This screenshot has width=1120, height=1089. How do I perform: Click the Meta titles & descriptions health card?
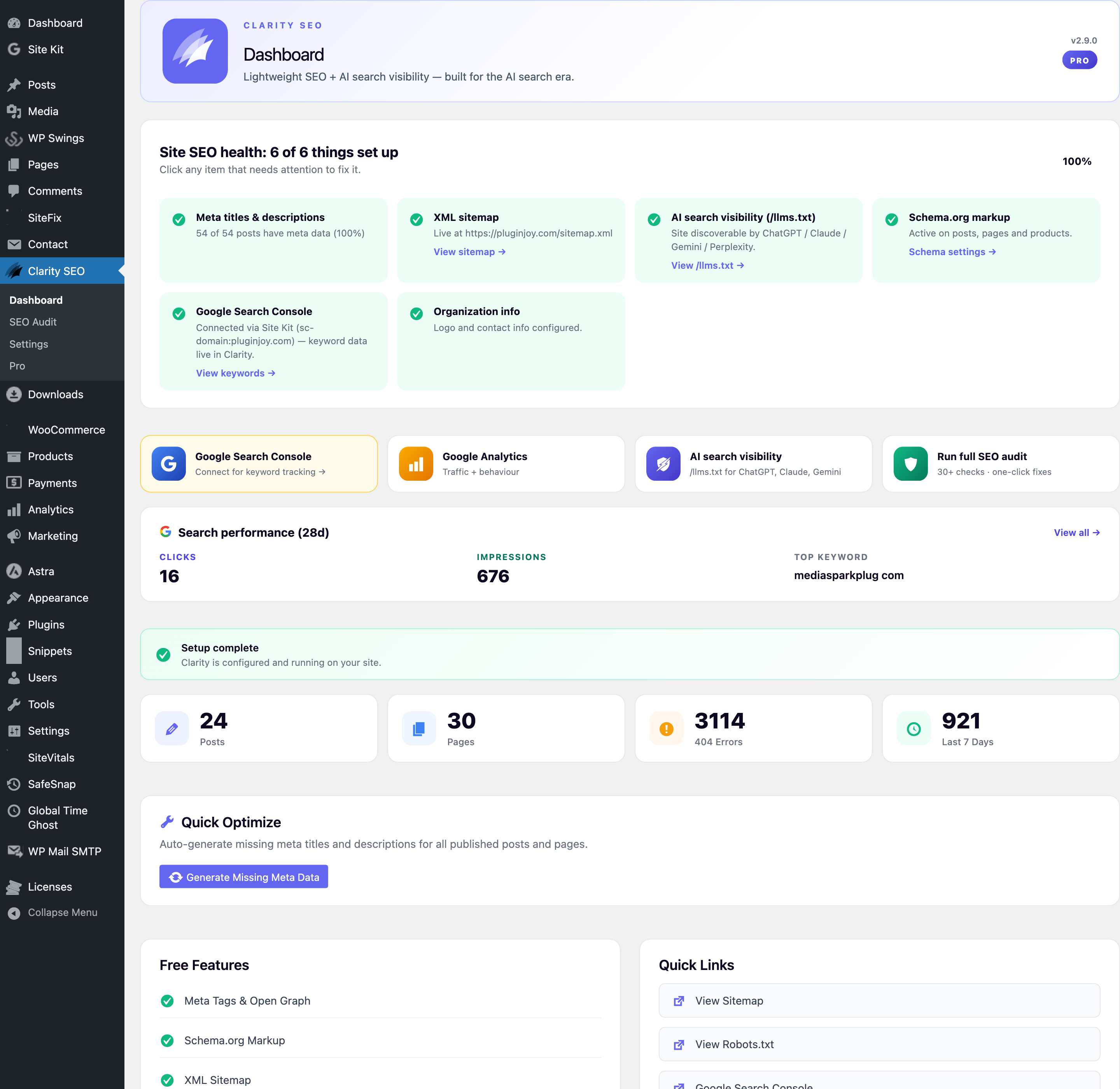(273, 240)
